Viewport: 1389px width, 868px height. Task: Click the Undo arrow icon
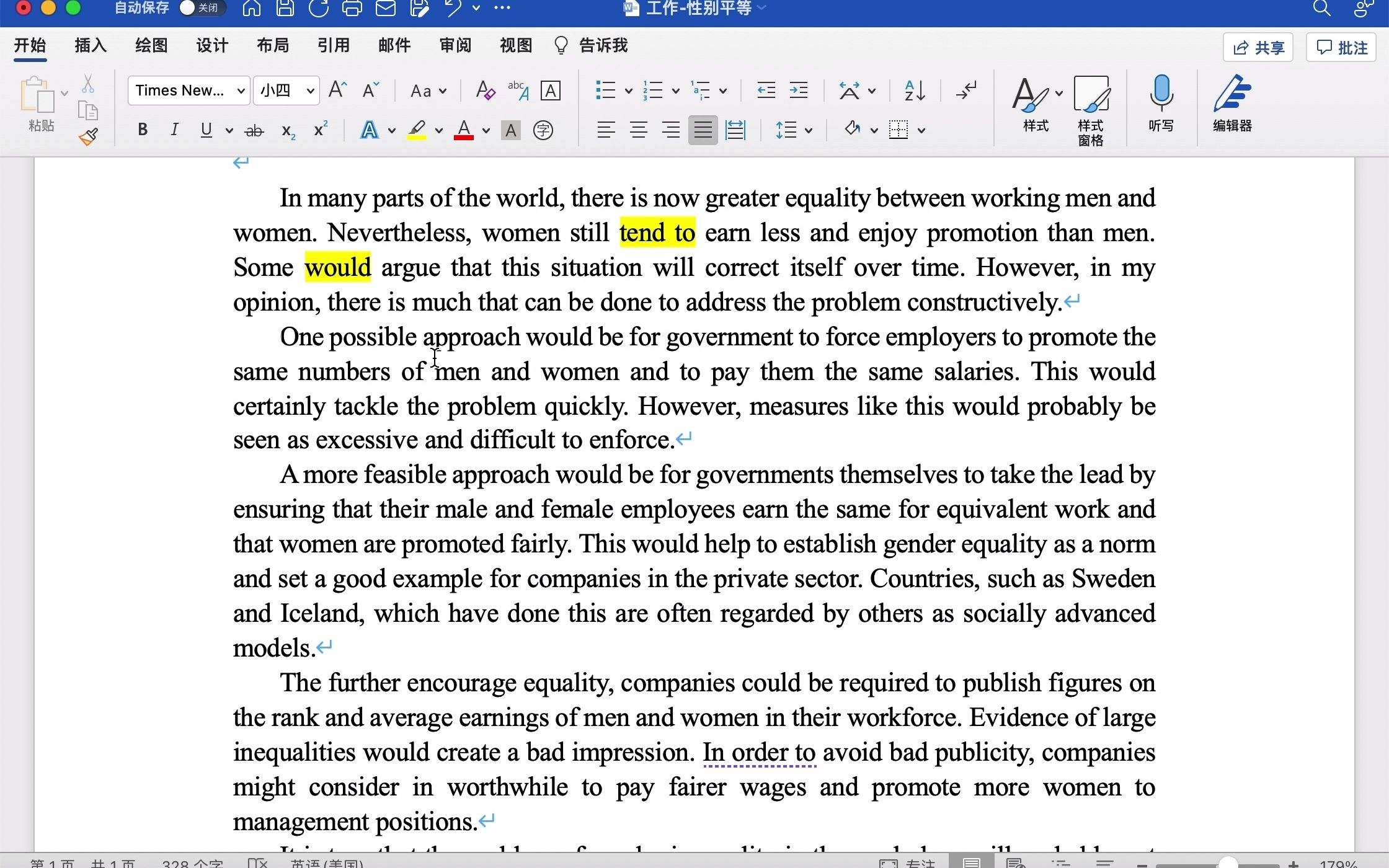tap(453, 8)
